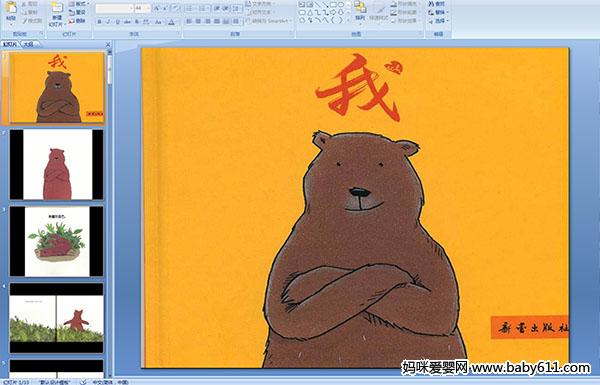600x385 pixels.
Task: Click Convert to SmartArt button
Action: pos(268,21)
